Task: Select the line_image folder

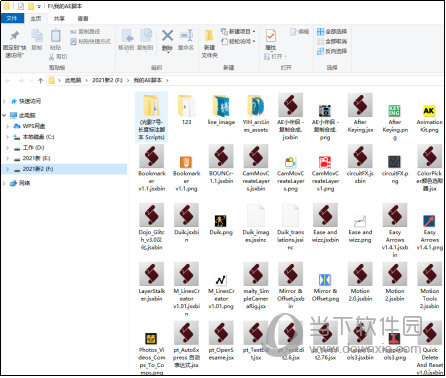Action: (x=221, y=110)
